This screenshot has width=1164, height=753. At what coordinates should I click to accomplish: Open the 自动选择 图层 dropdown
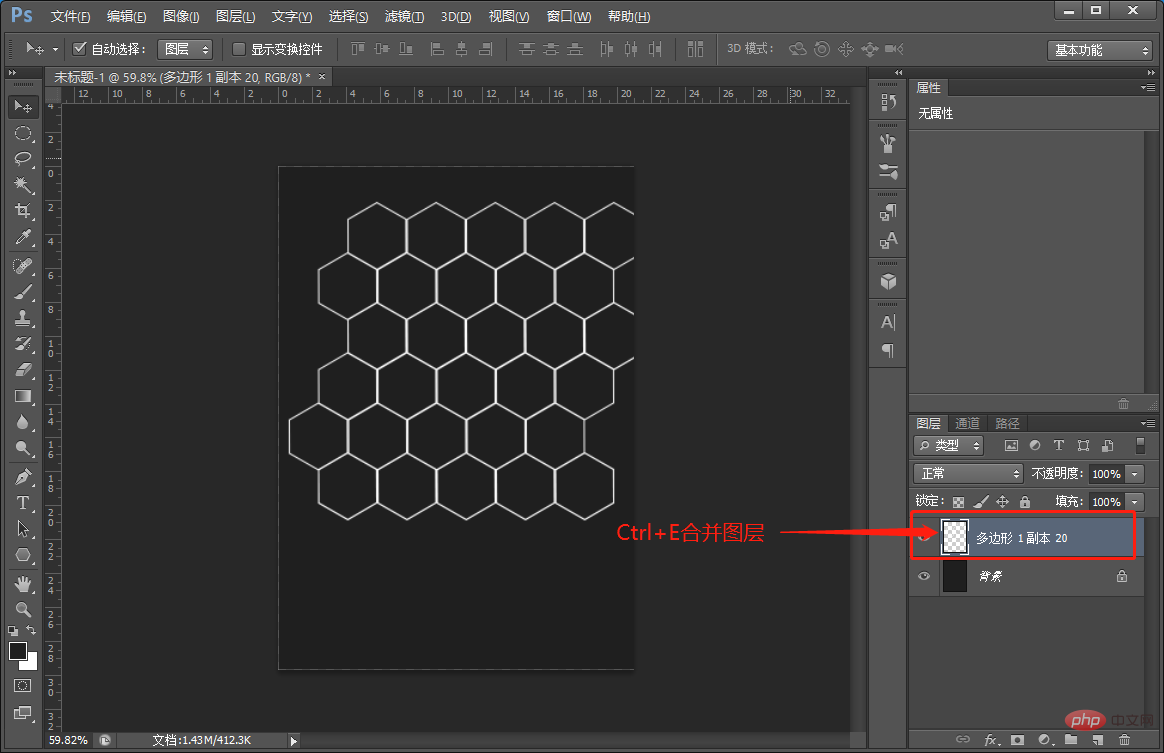click(185, 49)
